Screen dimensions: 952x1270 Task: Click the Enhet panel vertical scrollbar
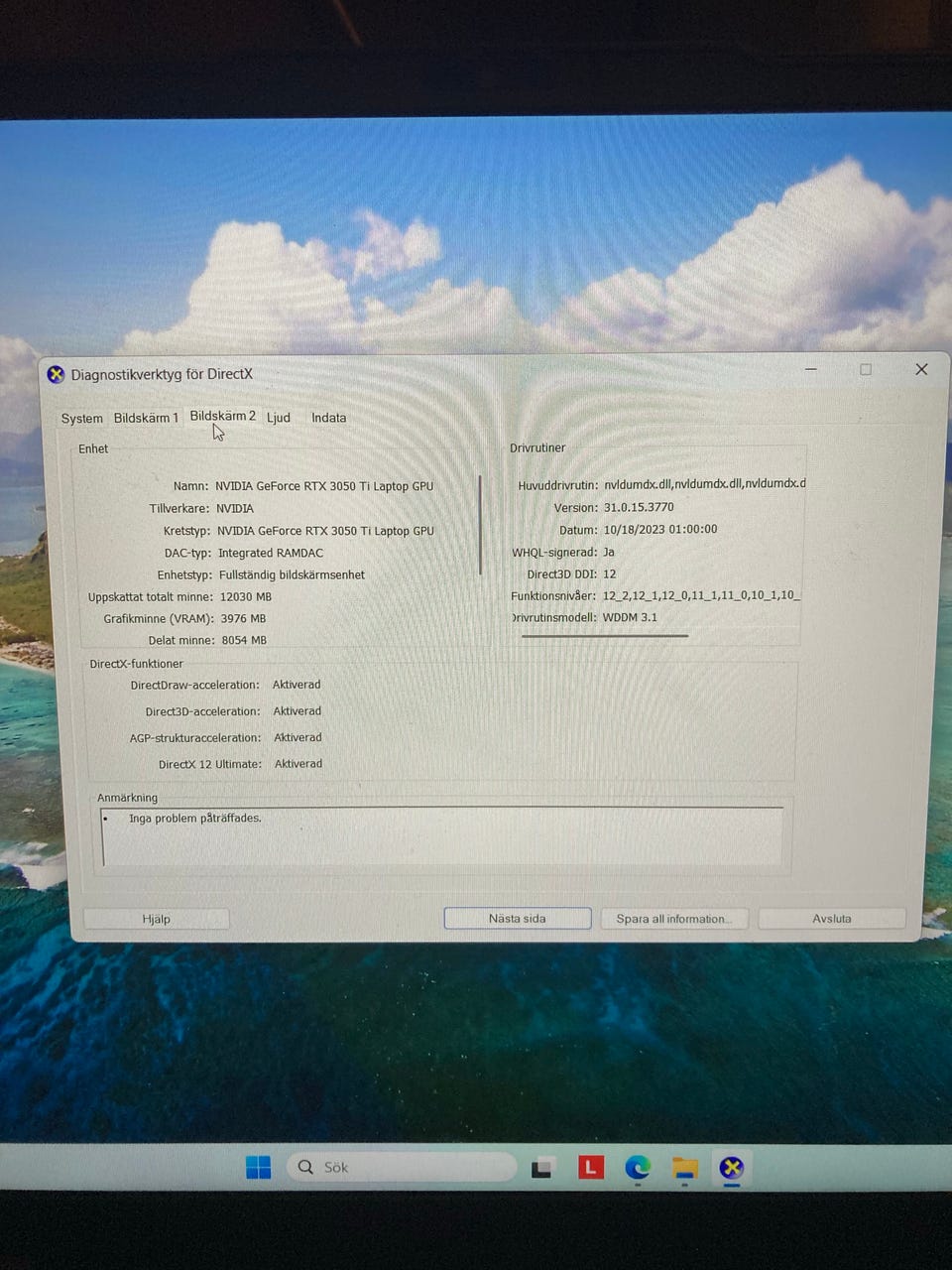480,524
